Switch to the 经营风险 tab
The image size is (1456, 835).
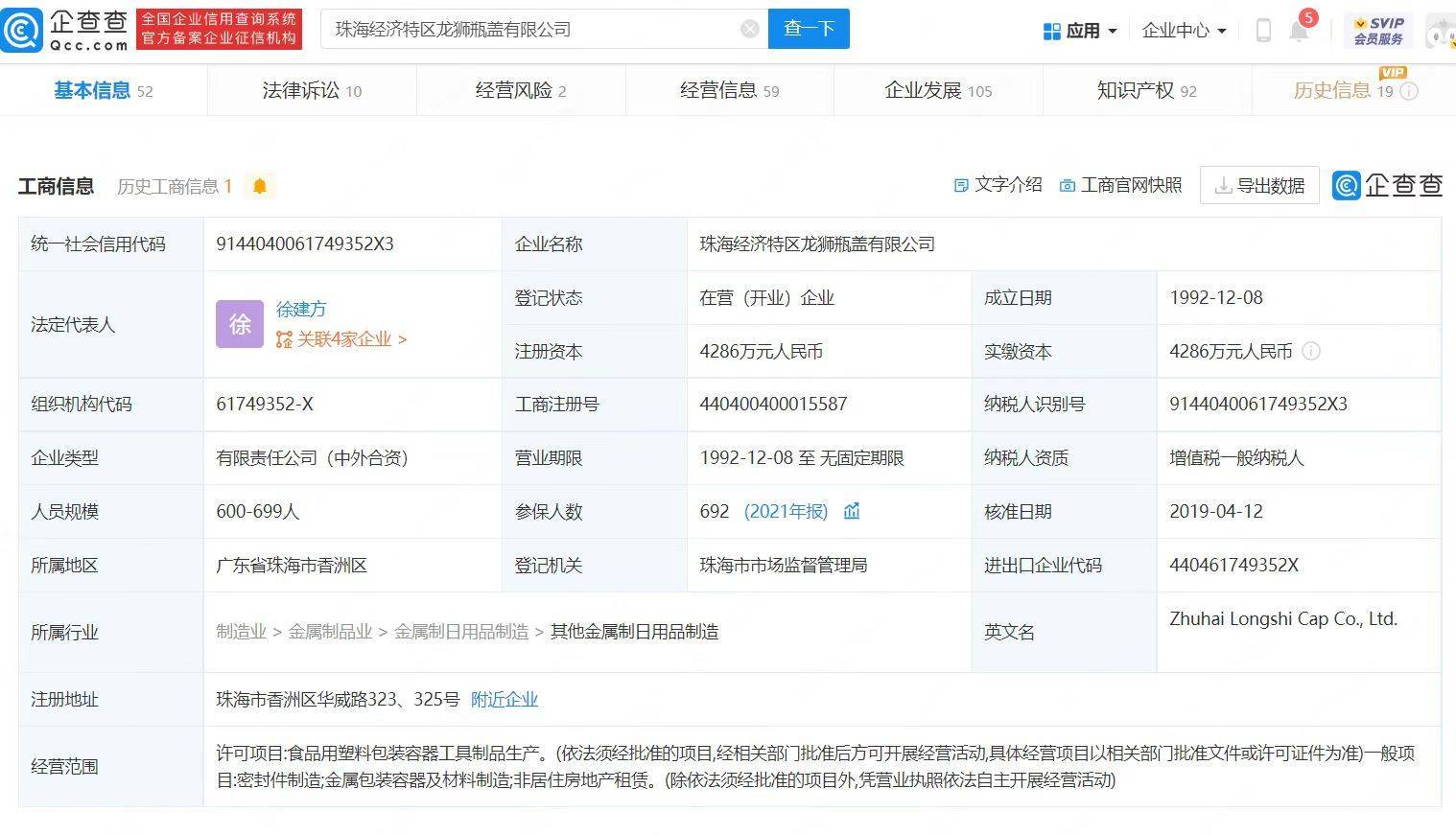(x=521, y=90)
